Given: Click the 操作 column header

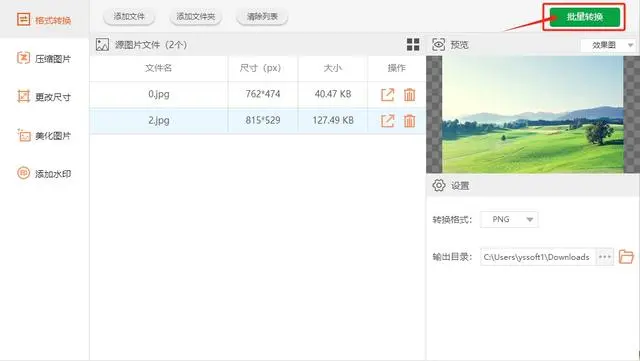Looking at the screenshot, I should 396,68.
